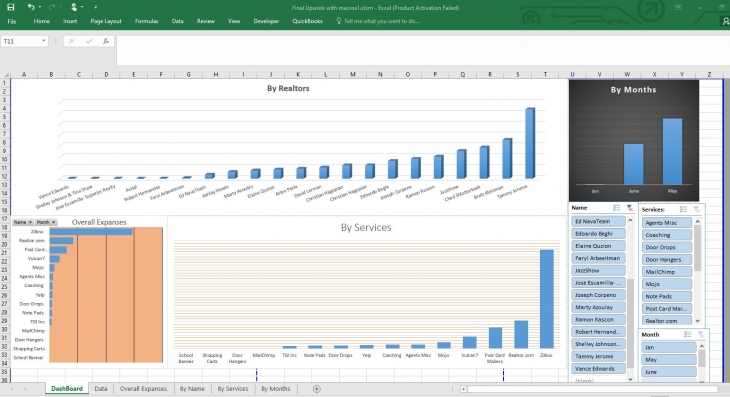Open the Name filter dropdown on Overall Expanses chart

(x=22, y=222)
